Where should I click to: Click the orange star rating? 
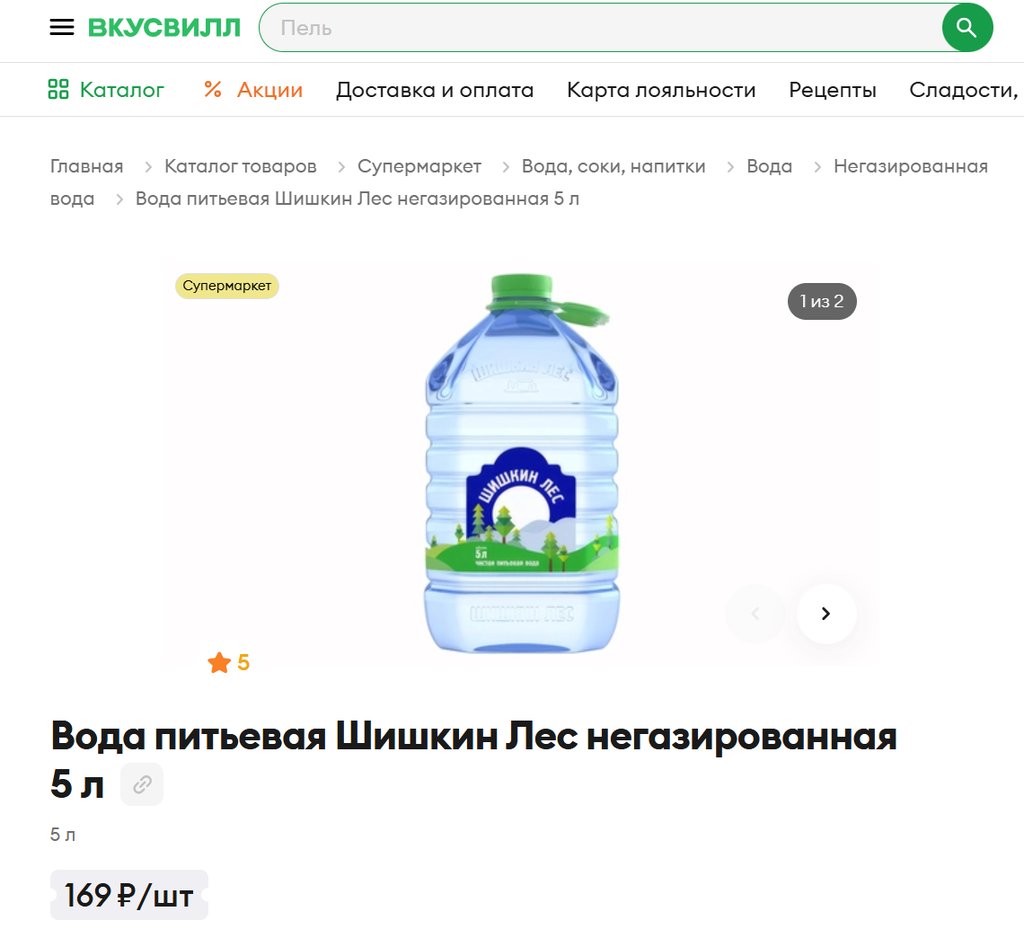229,662
